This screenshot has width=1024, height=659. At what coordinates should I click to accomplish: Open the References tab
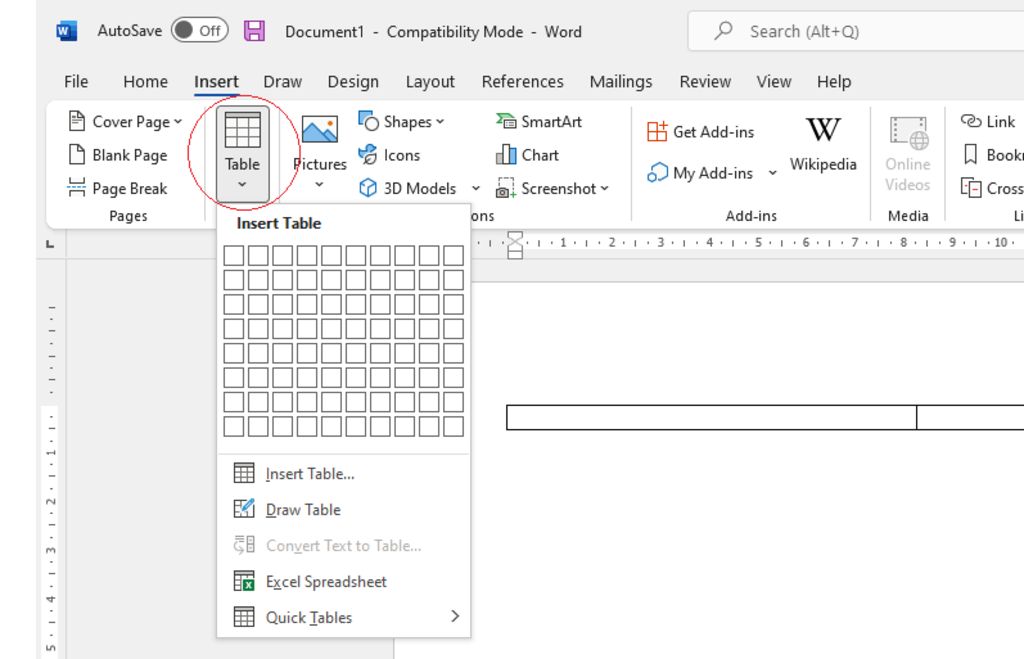click(522, 82)
